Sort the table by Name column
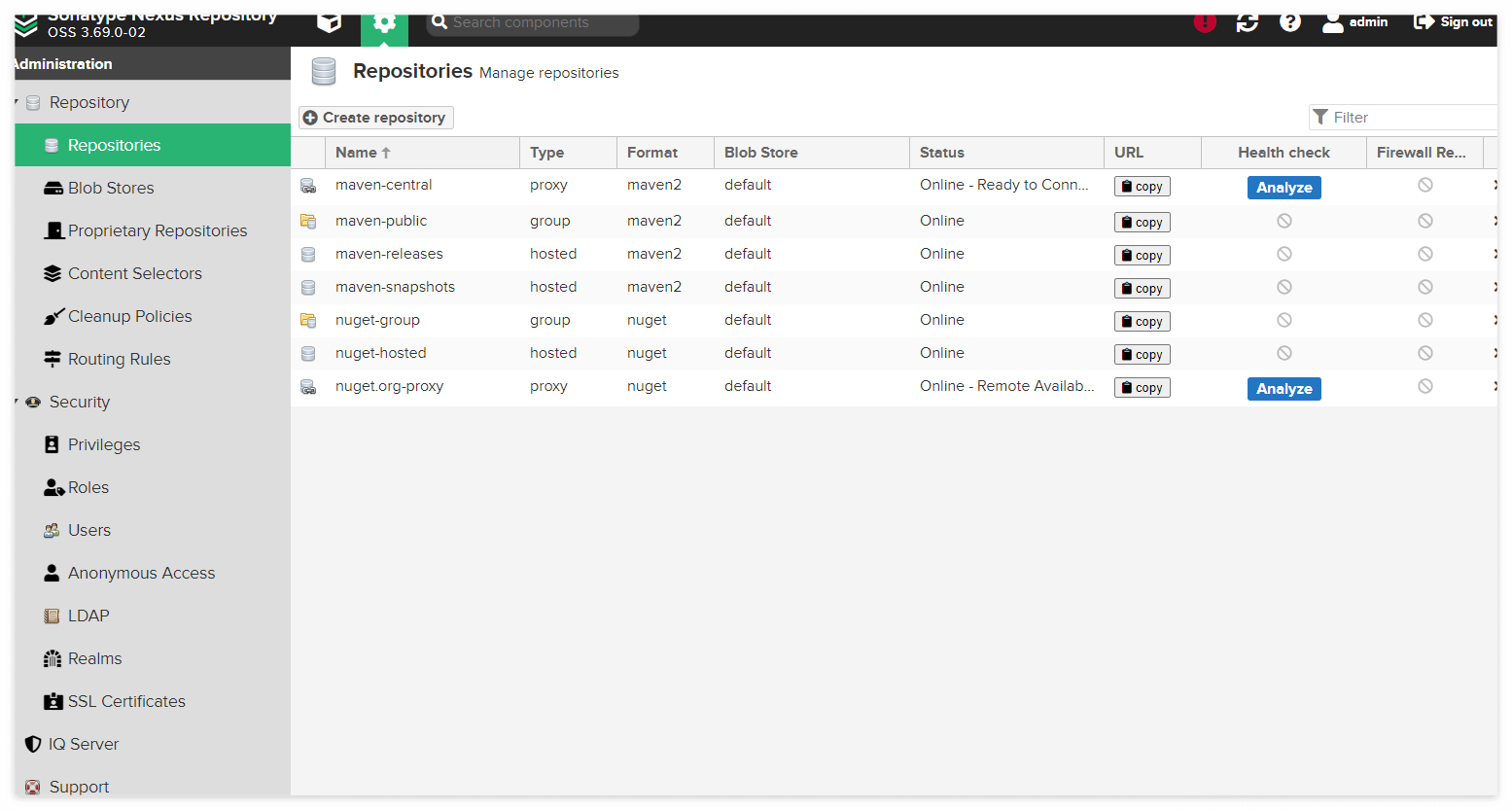This screenshot has width=1512, height=810. 422,153
